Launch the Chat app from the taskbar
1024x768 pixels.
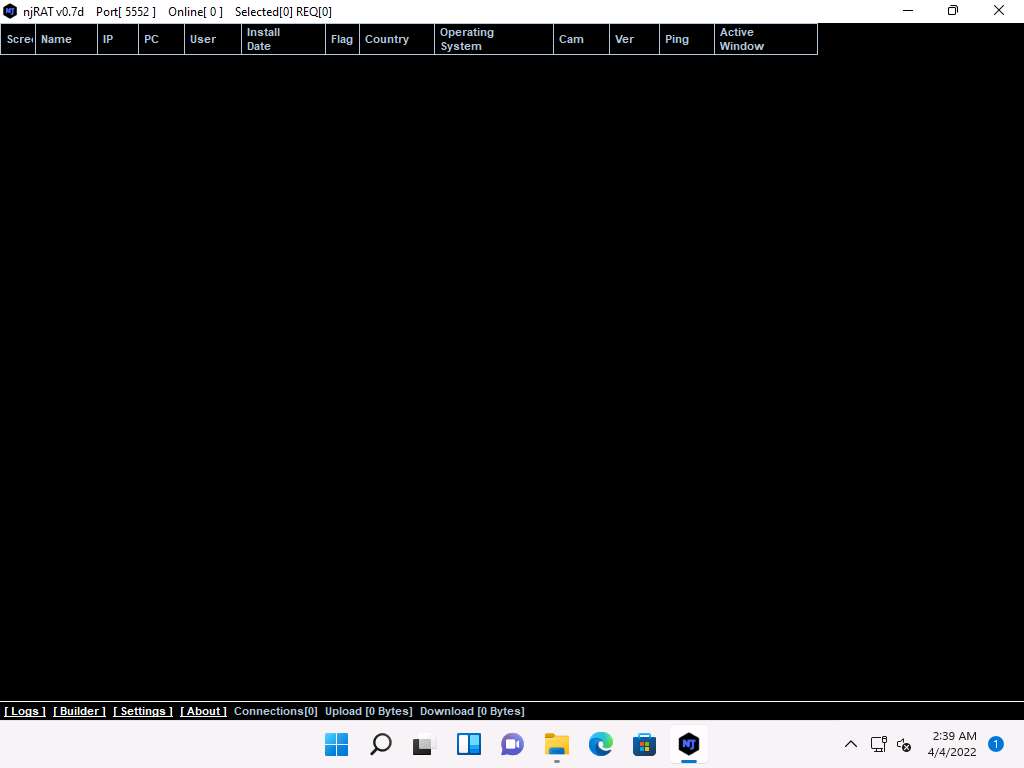pyautogui.click(x=513, y=744)
